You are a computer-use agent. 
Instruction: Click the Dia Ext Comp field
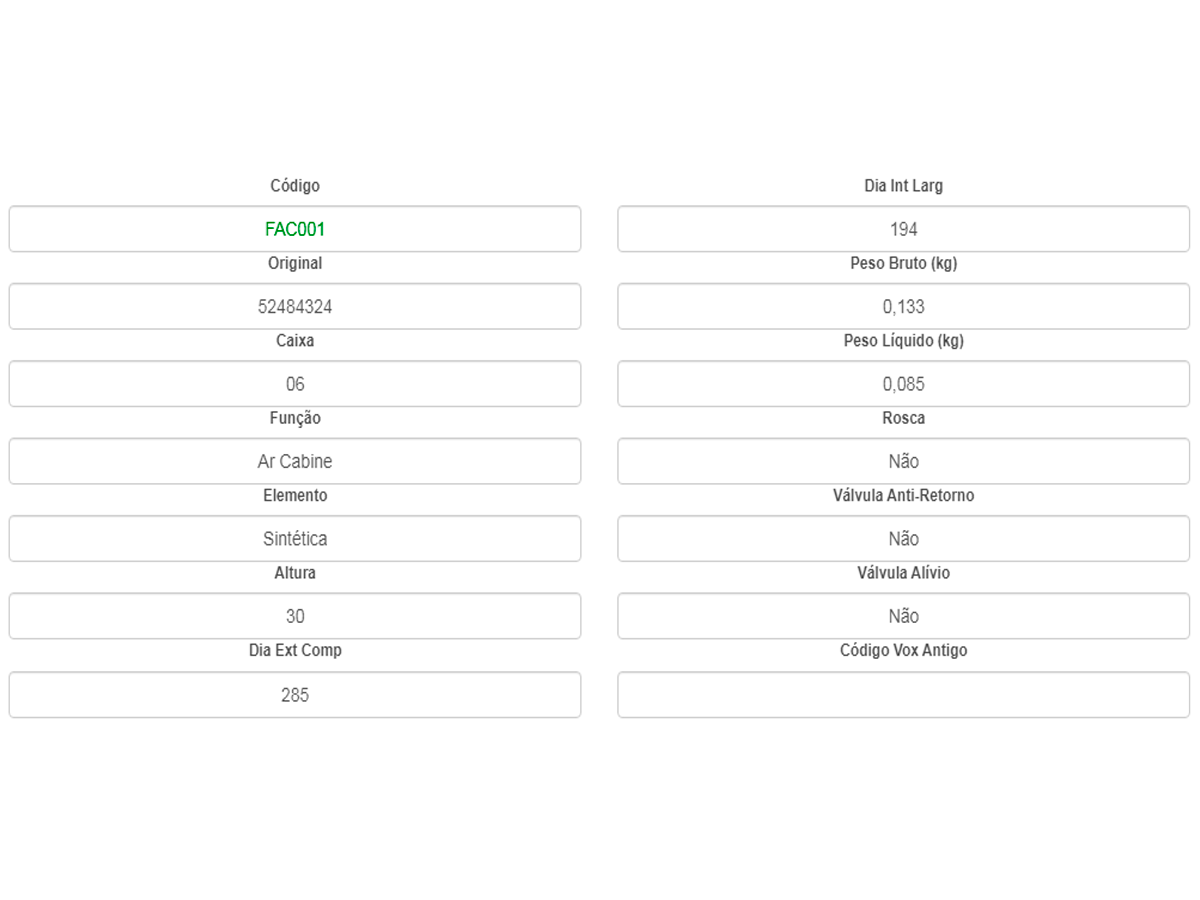295,694
